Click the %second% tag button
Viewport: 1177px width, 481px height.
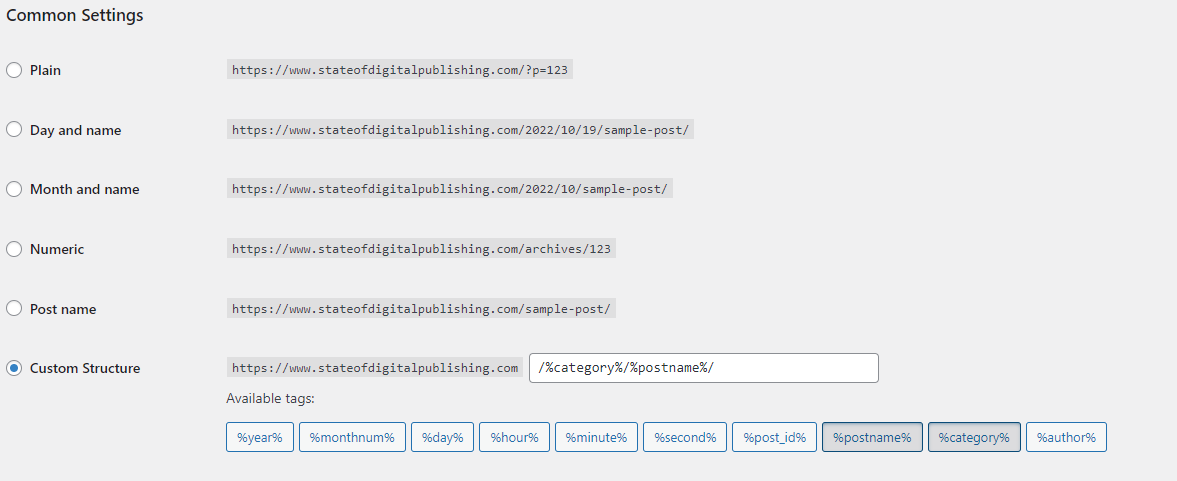[x=685, y=437]
